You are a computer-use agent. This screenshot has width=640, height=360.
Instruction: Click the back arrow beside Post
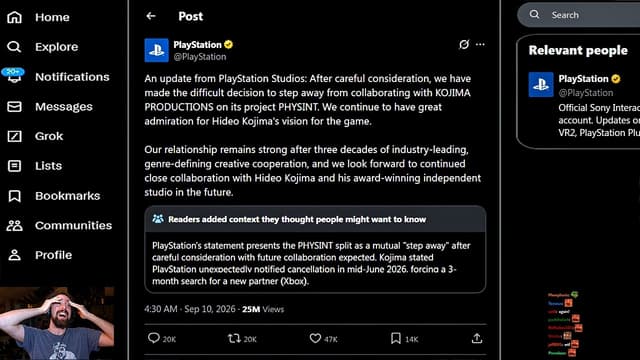[151, 16]
